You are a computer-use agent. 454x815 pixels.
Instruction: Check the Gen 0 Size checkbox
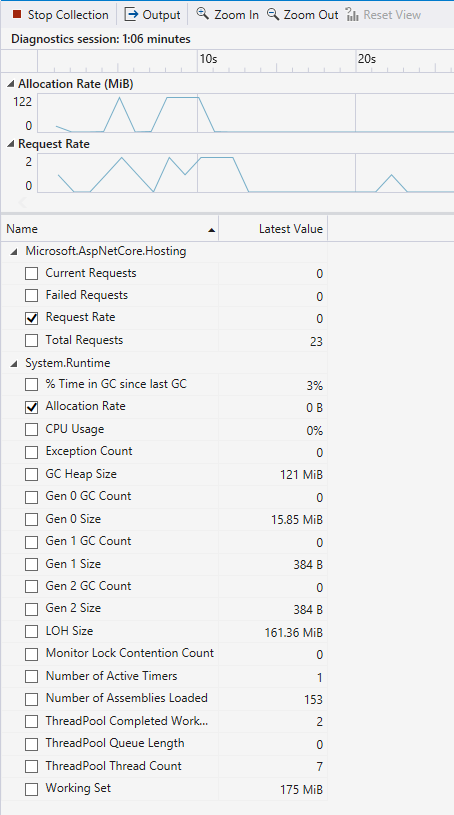[x=32, y=519]
